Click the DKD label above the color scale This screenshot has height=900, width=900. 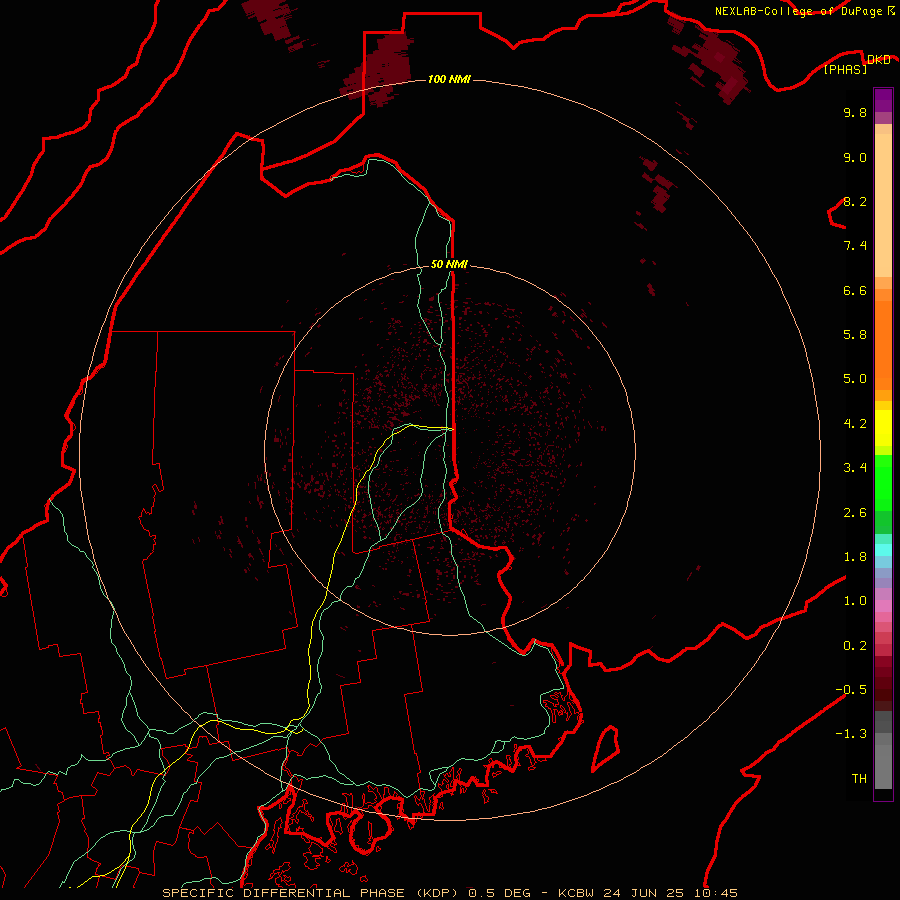click(x=878, y=60)
